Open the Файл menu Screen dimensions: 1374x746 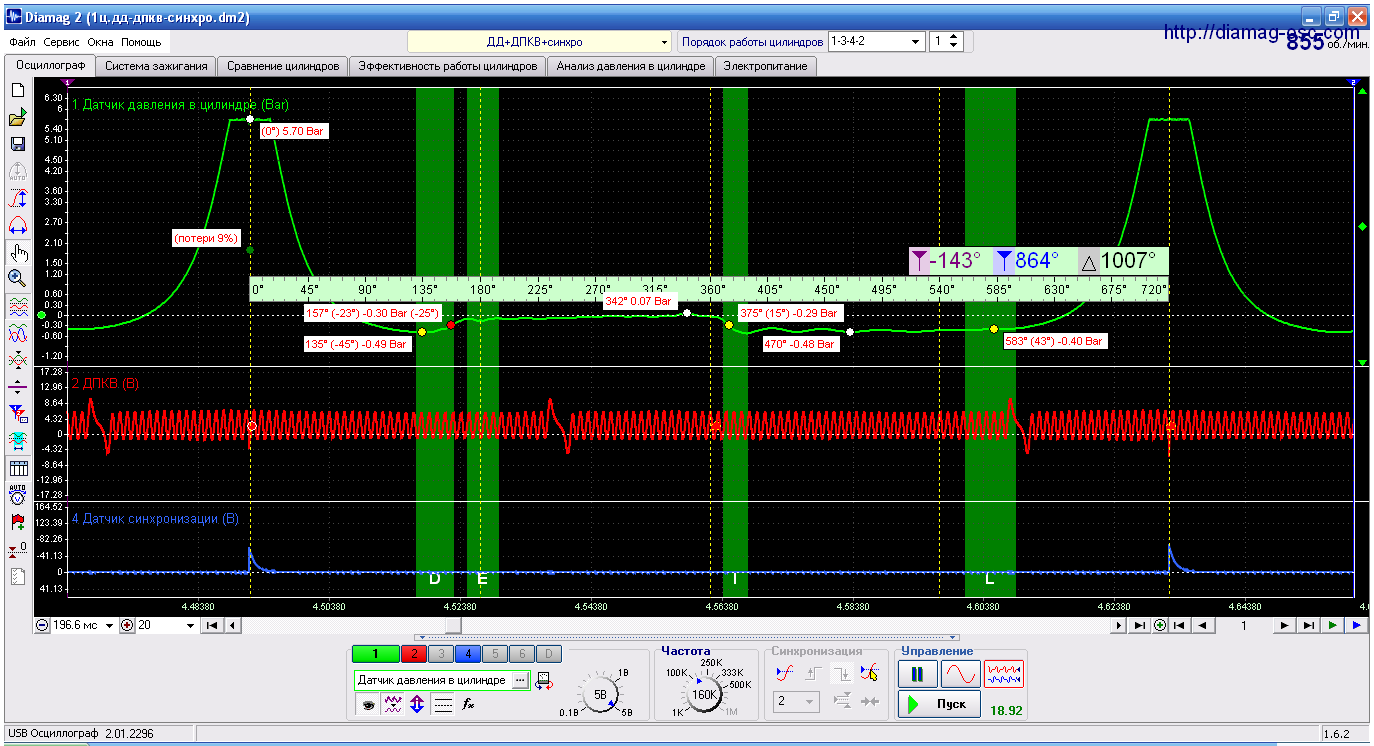[x=23, y=43]
